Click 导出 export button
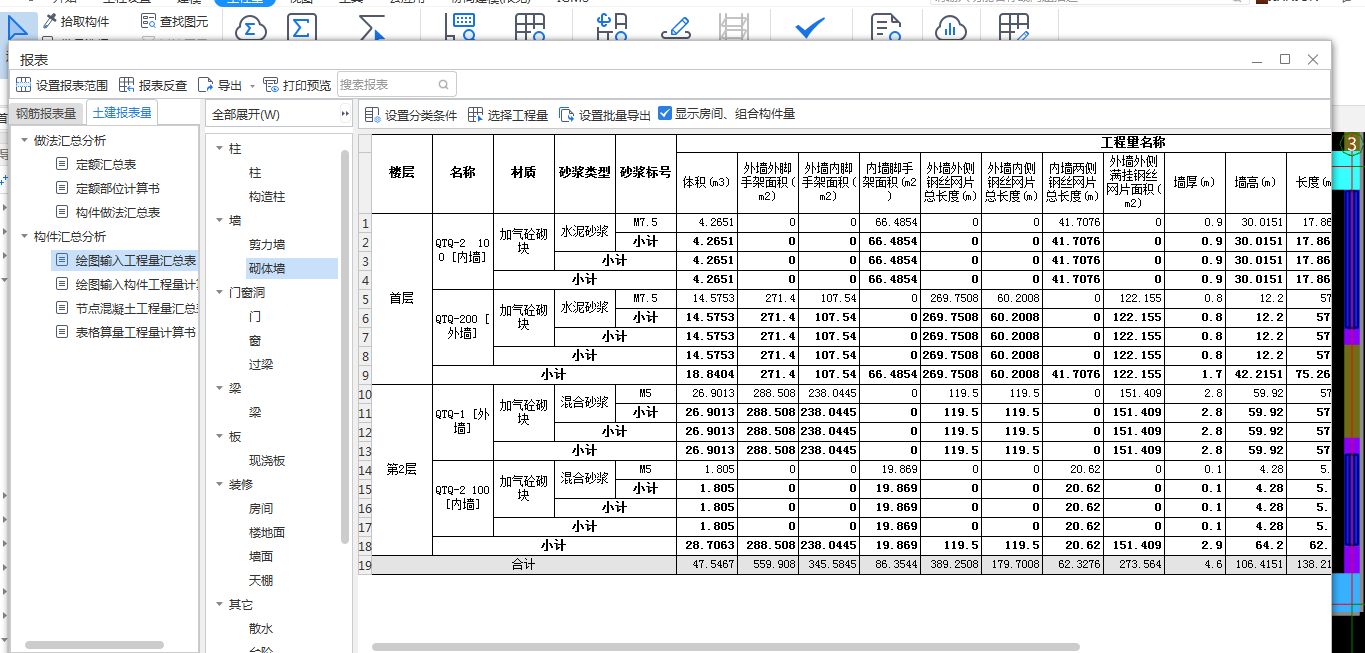The height and width of the screenshot is (653, 1365). pos(221,85)
